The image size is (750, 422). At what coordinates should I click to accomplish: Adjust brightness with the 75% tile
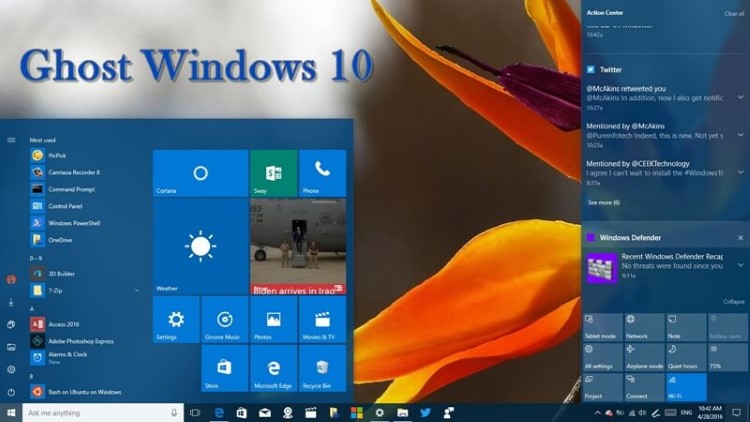pos(727,356)
